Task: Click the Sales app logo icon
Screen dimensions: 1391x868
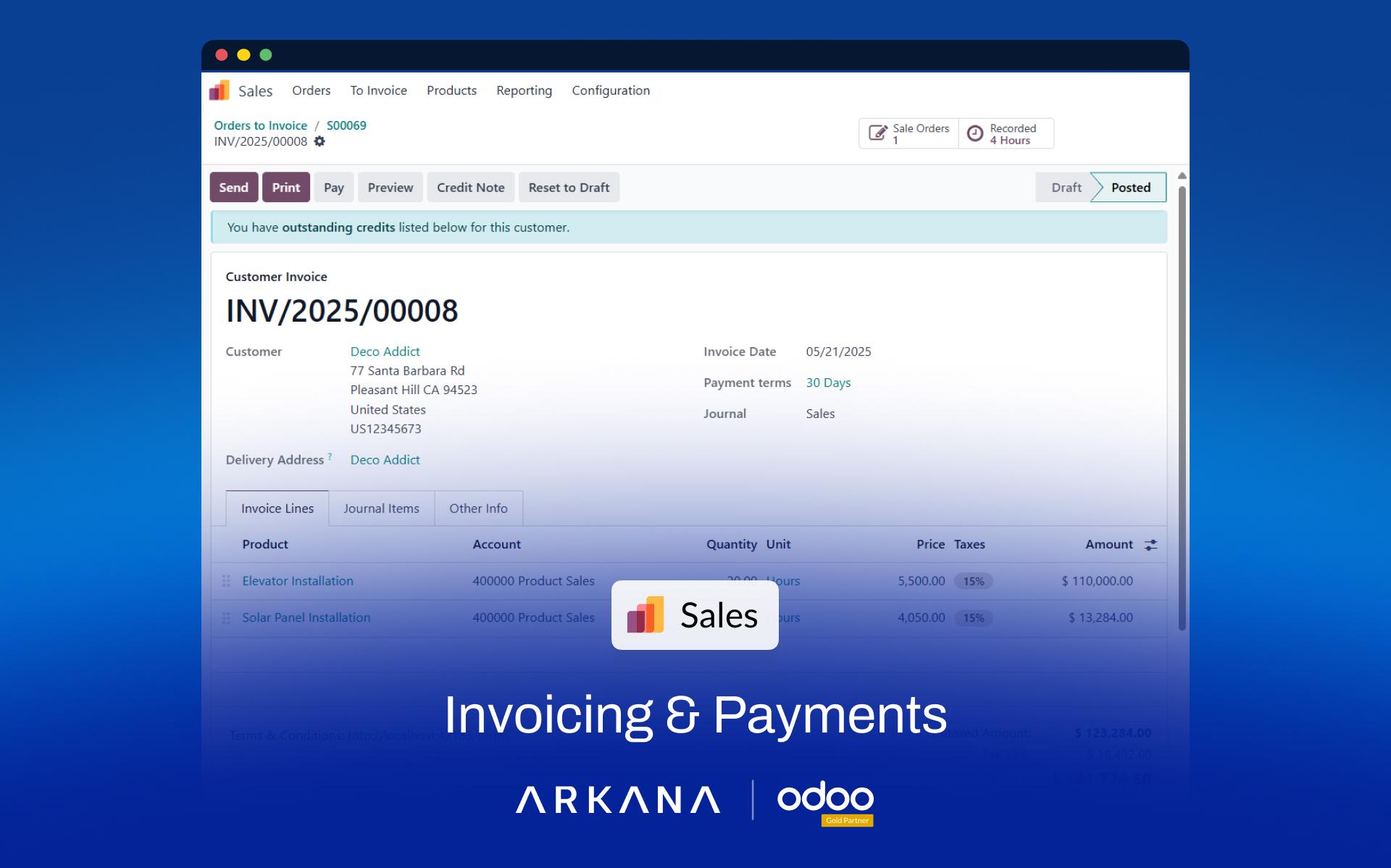Action: click(x=220, y=91)
